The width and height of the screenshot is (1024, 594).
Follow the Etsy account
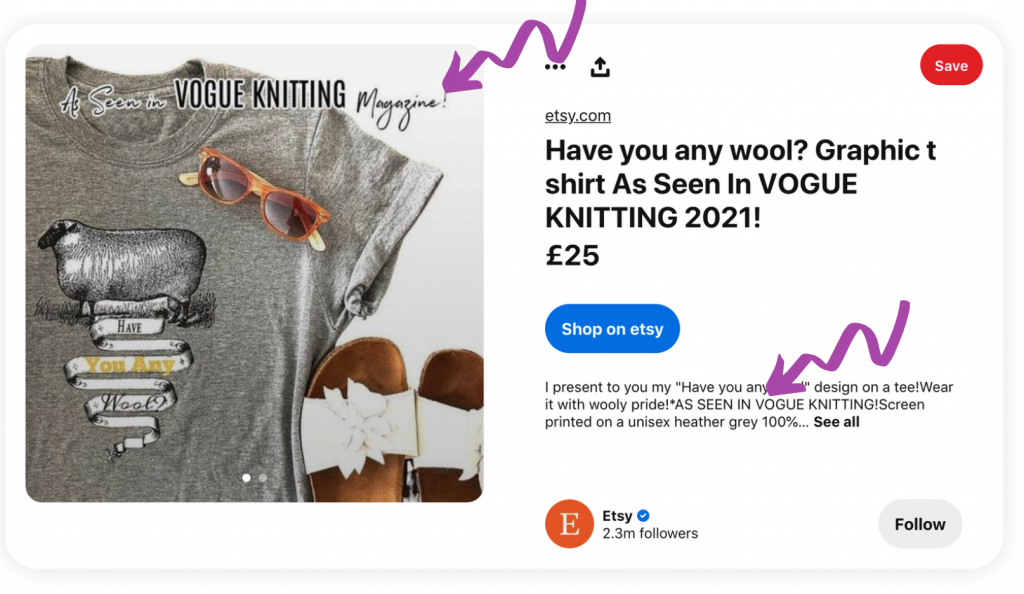point(920,524)
